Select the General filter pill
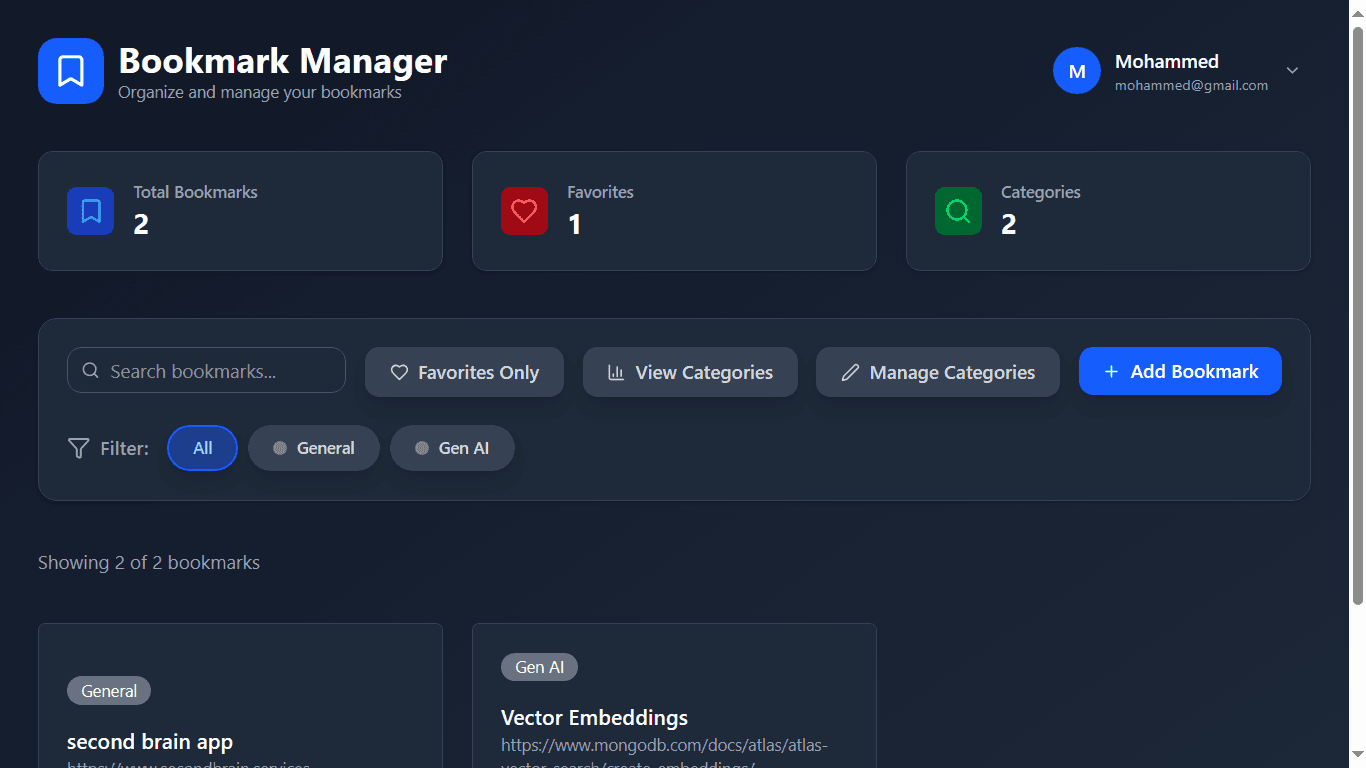The width and height of the screenshot is (1366, 768). click(x=314, y=448)
